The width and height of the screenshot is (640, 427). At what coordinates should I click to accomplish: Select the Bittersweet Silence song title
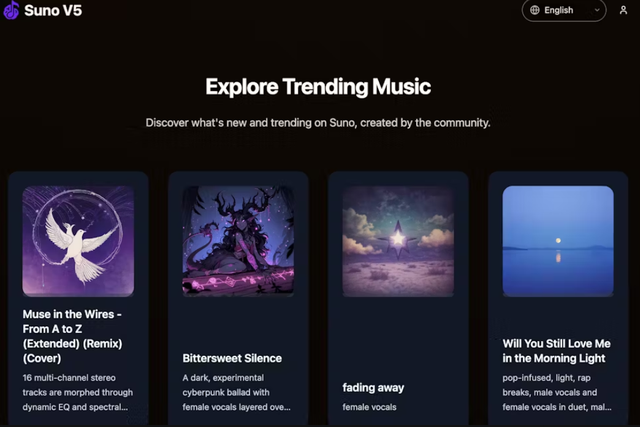click(232, 358)
